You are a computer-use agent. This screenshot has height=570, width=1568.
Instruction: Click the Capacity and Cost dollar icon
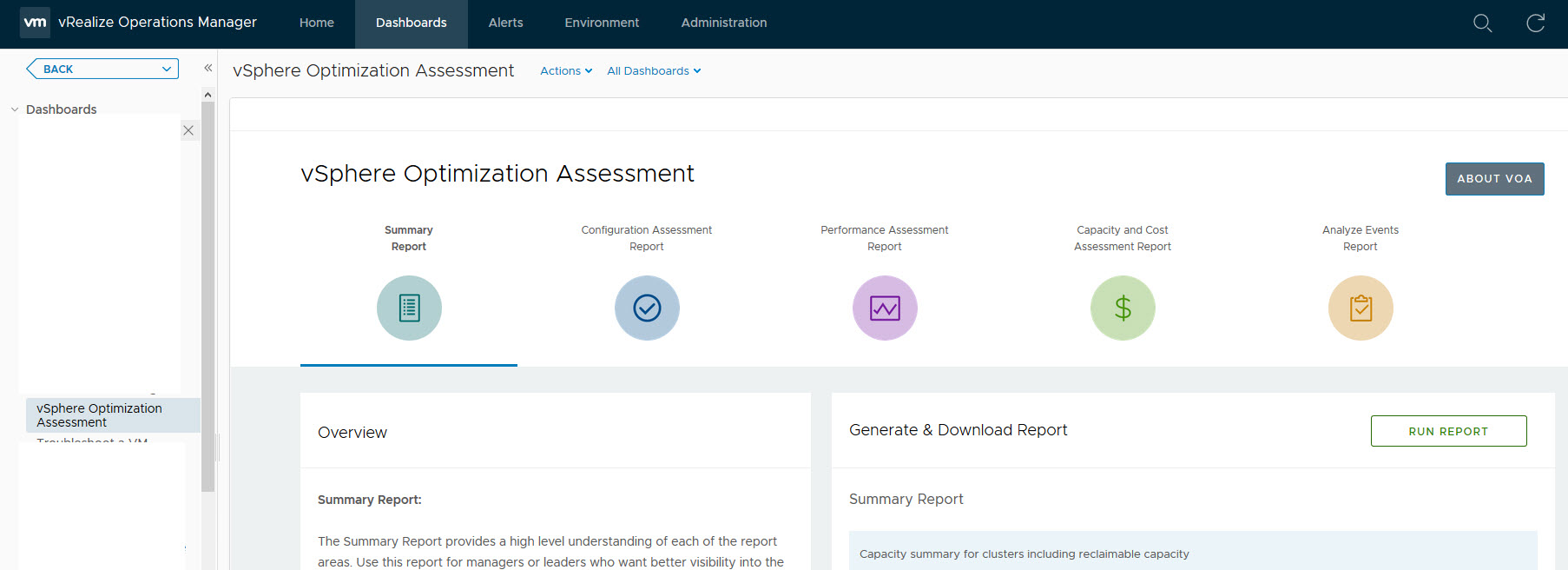(x=1123, y=308)
